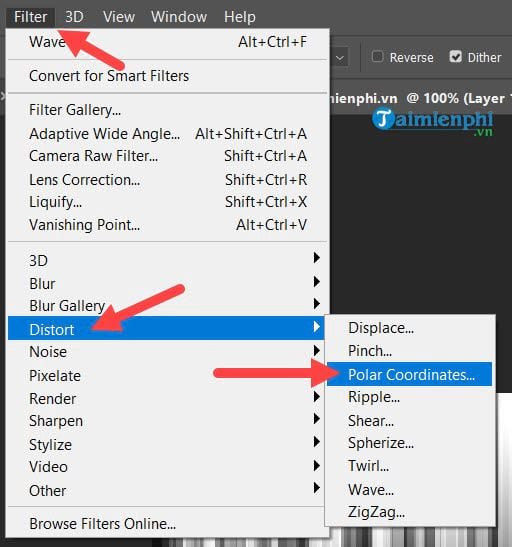
Task: Expand the Blur submenu arrow
Action: coord(316,282)
